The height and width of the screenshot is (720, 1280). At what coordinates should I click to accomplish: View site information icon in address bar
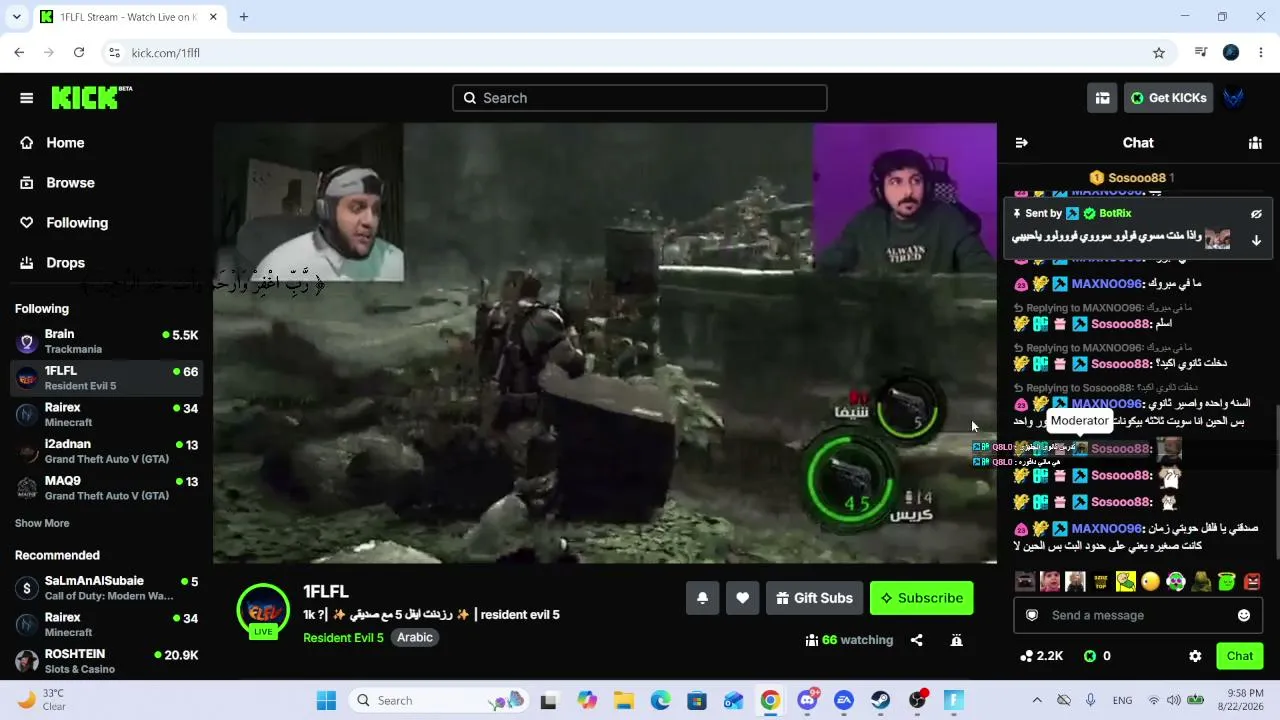[x=114, y=53]
